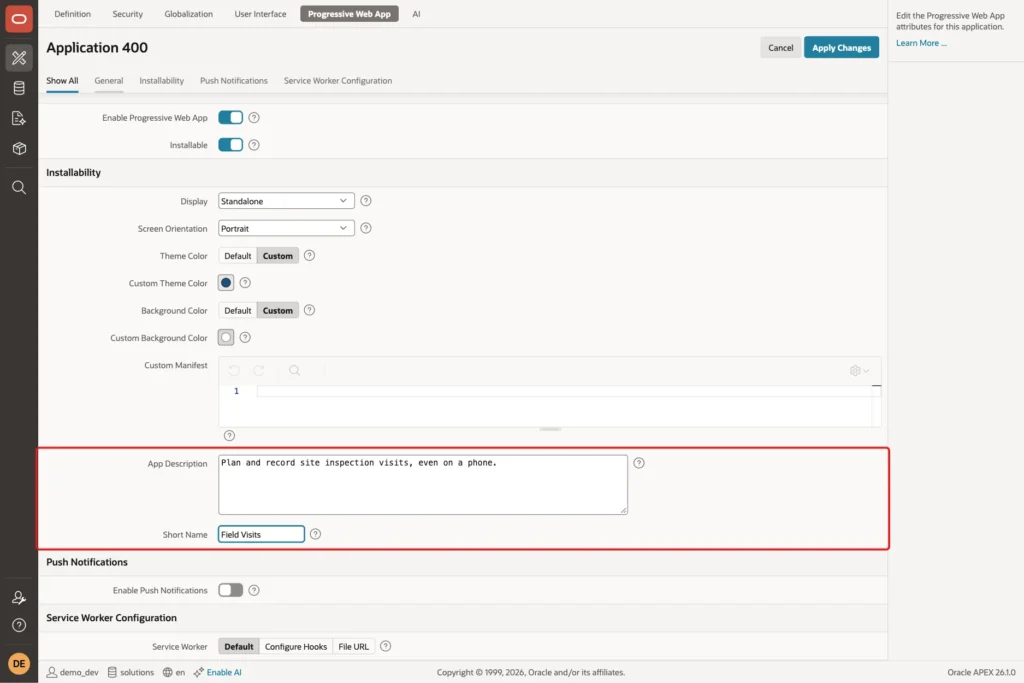This screenshot has height=683, width=1024.
Task: Click redo in Custom Manifest editor
Action: [x=259, y=370]
